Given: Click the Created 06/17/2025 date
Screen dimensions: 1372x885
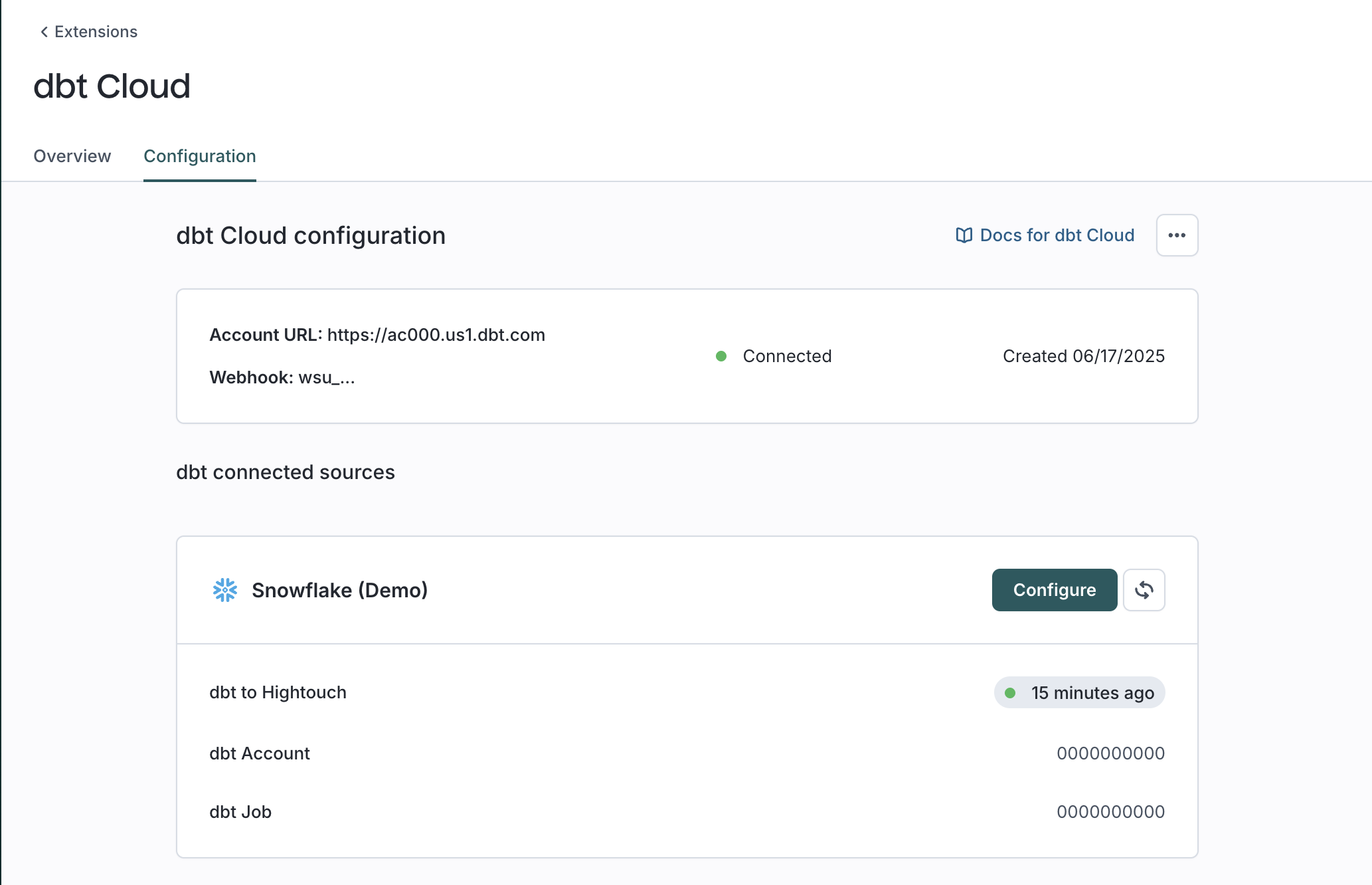Looking at the screenshot, I should [x=1083, y=356].
